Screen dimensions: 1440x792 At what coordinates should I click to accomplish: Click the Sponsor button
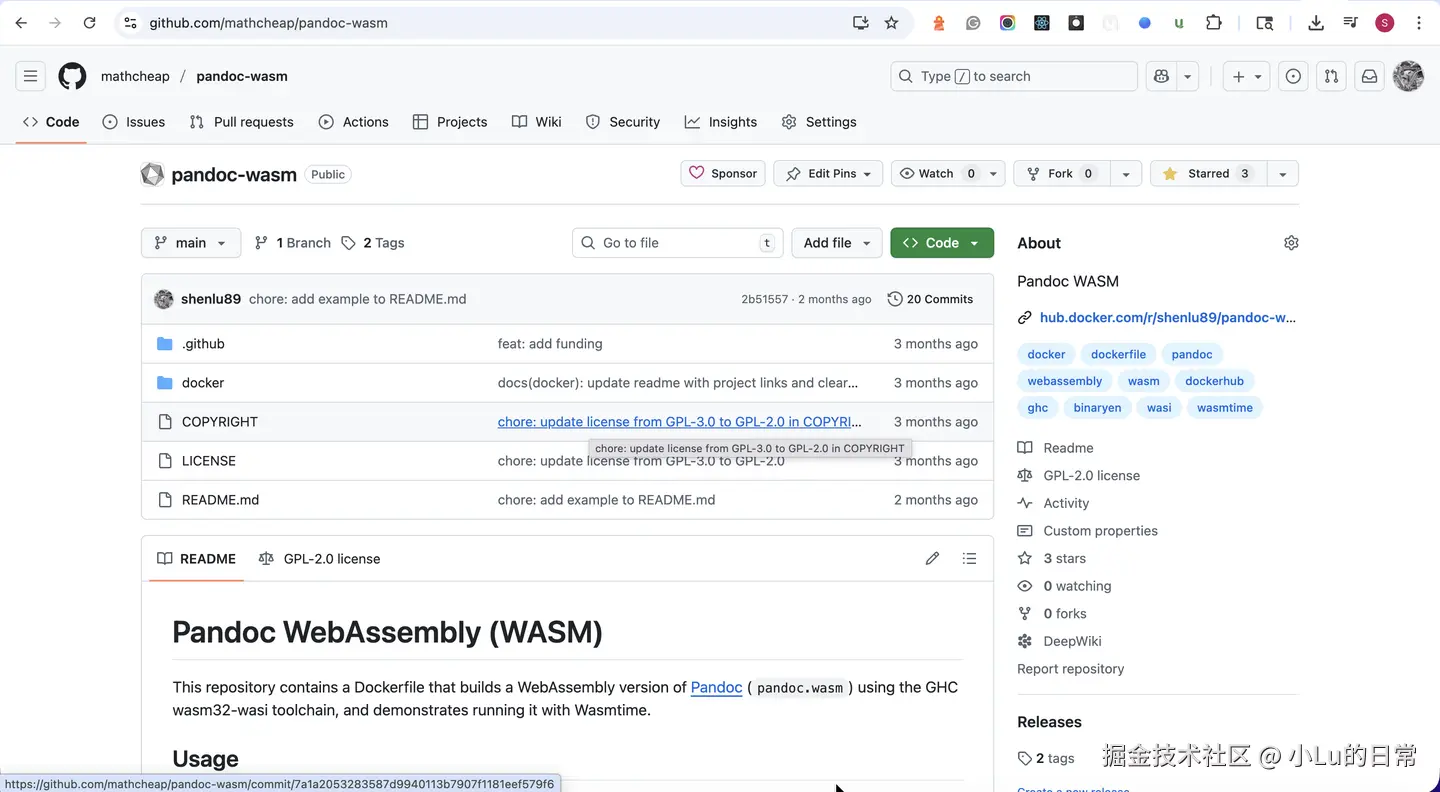723,174
